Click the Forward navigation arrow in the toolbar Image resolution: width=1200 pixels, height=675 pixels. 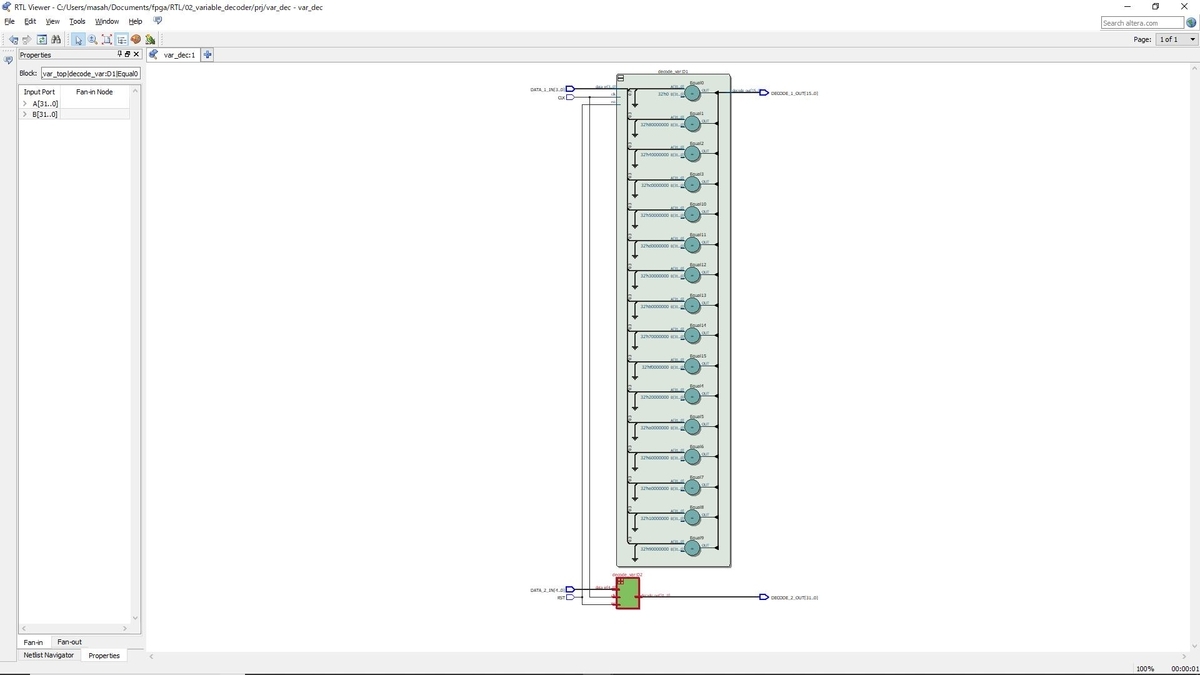pos(26,39)
